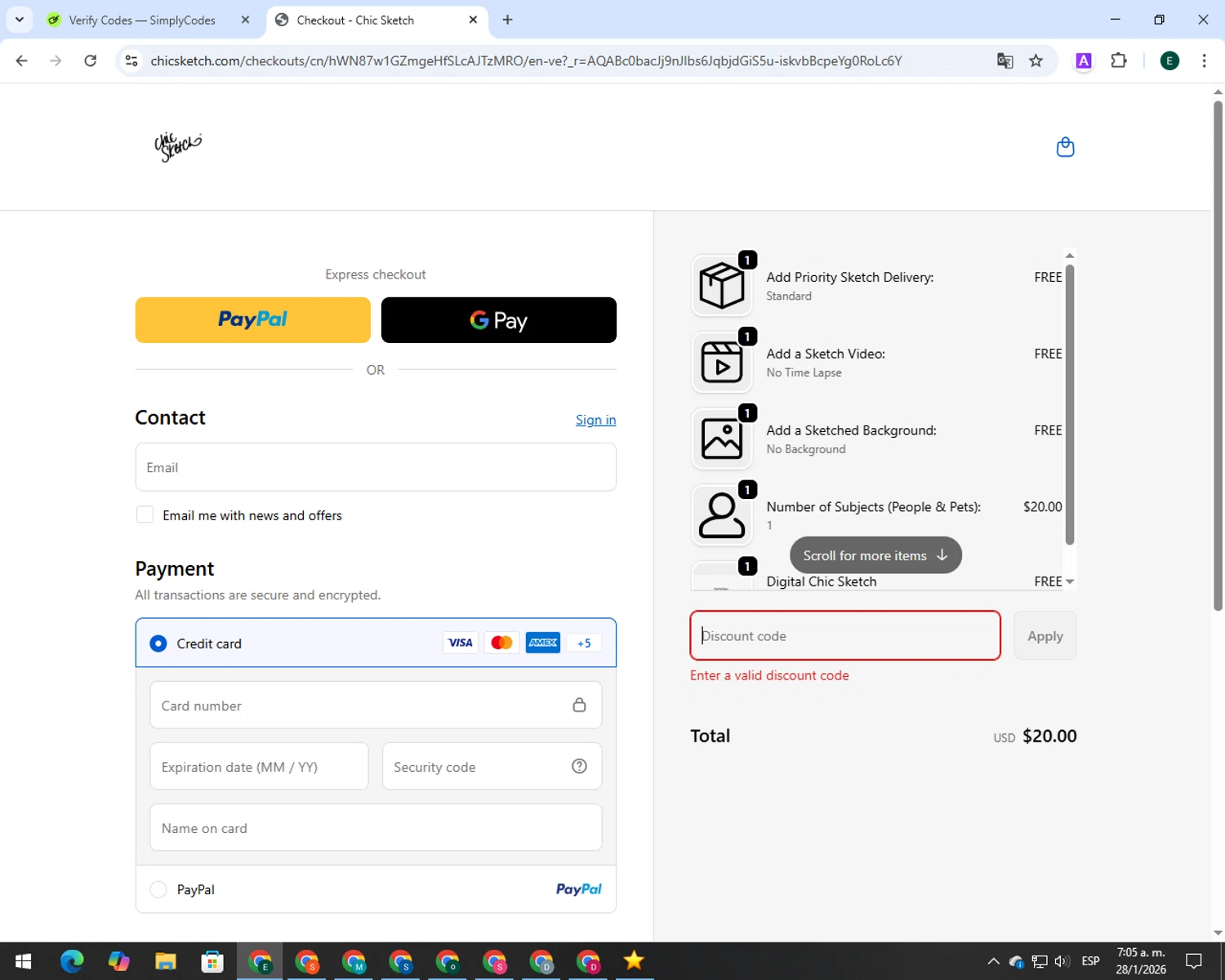Click the browser address bar URL
The height and width of the screenshot is (980, 1225).
pos(526,60)
